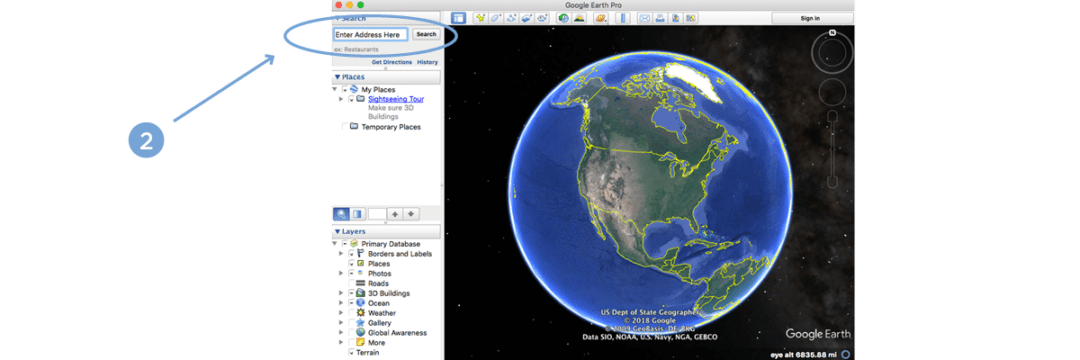Screen dimensions: 1080x360
Task: Enable the Gallery layer checkbox
Action: pos(351,323)
